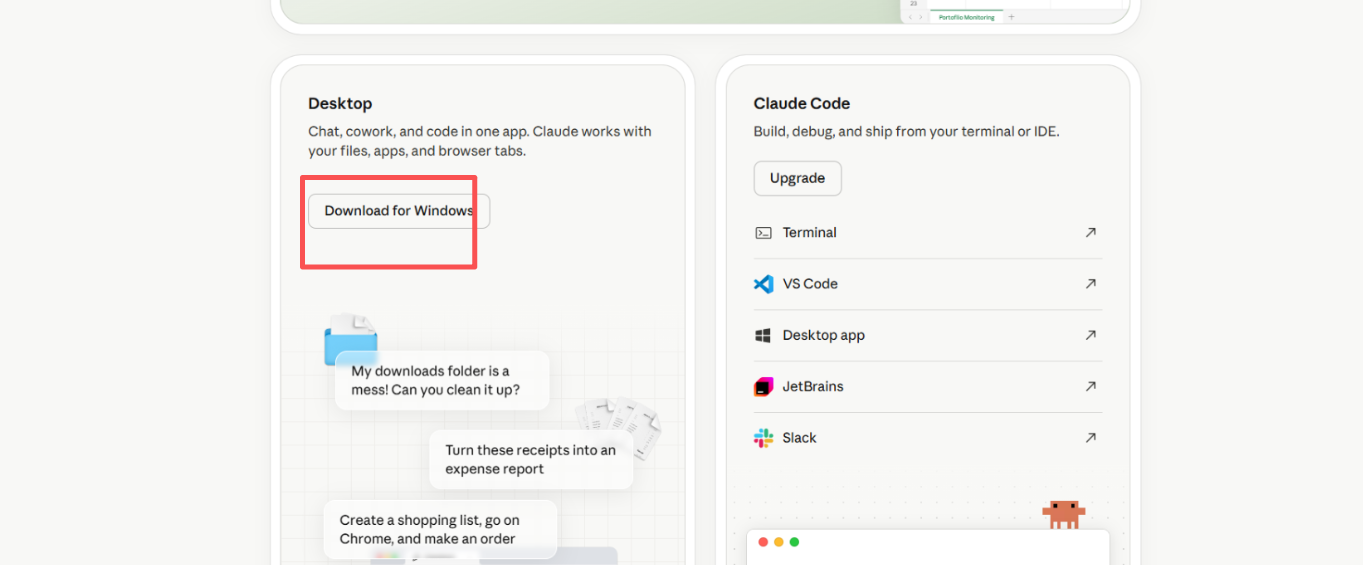The width and height of the screenshot is (1363, 565).
Task: Click the Slack logo icon
Action: (763, 438)
